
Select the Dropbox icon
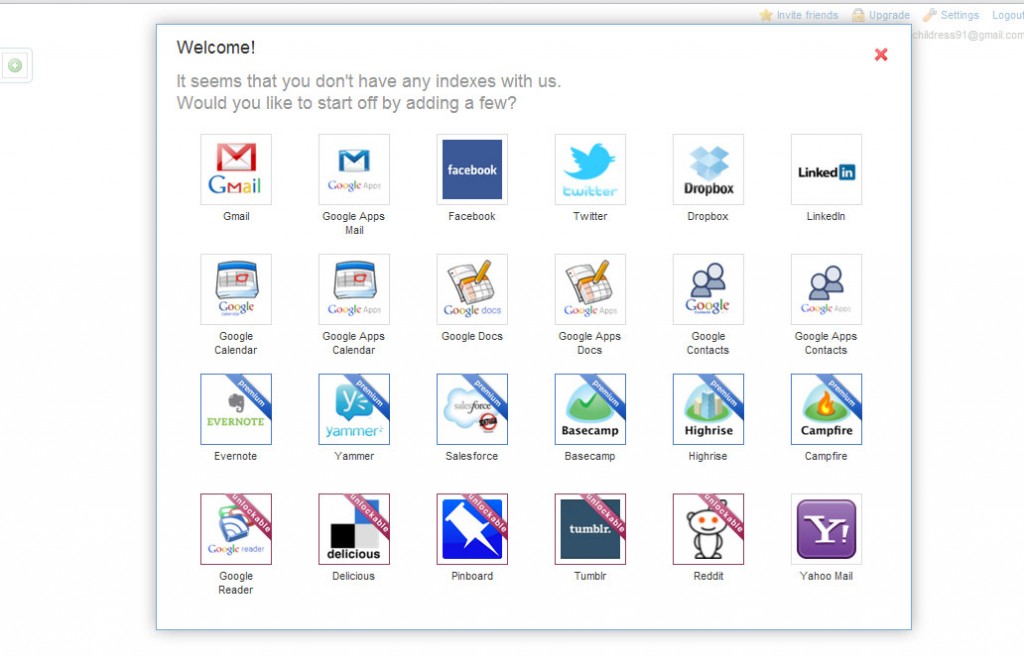709,169
